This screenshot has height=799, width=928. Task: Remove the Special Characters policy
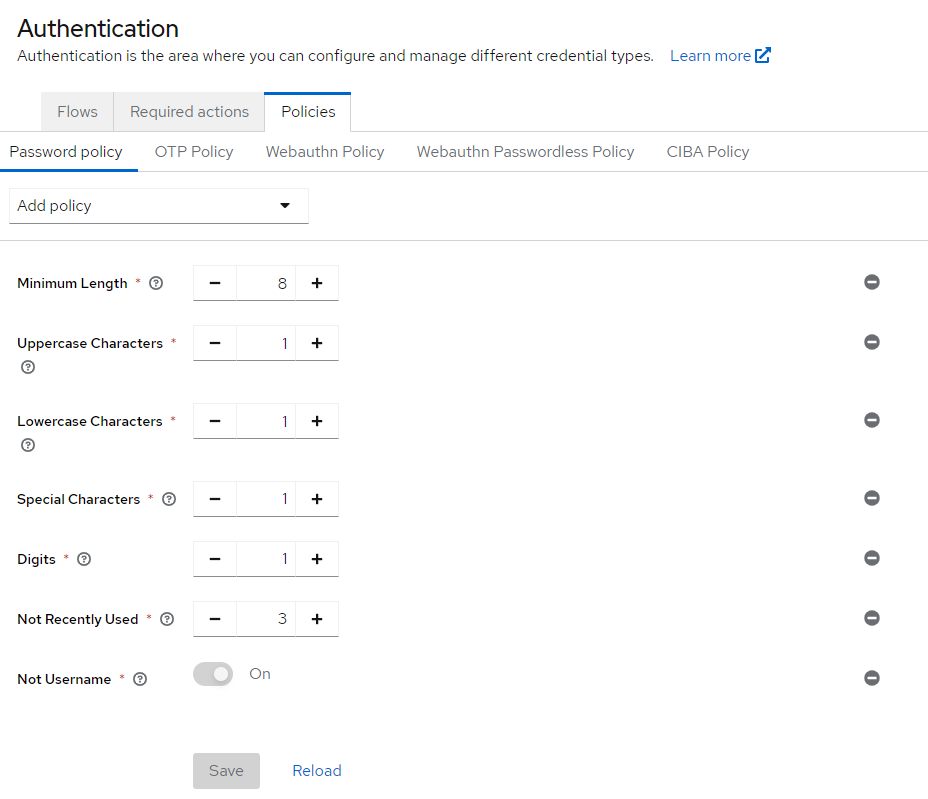point(871,498)
